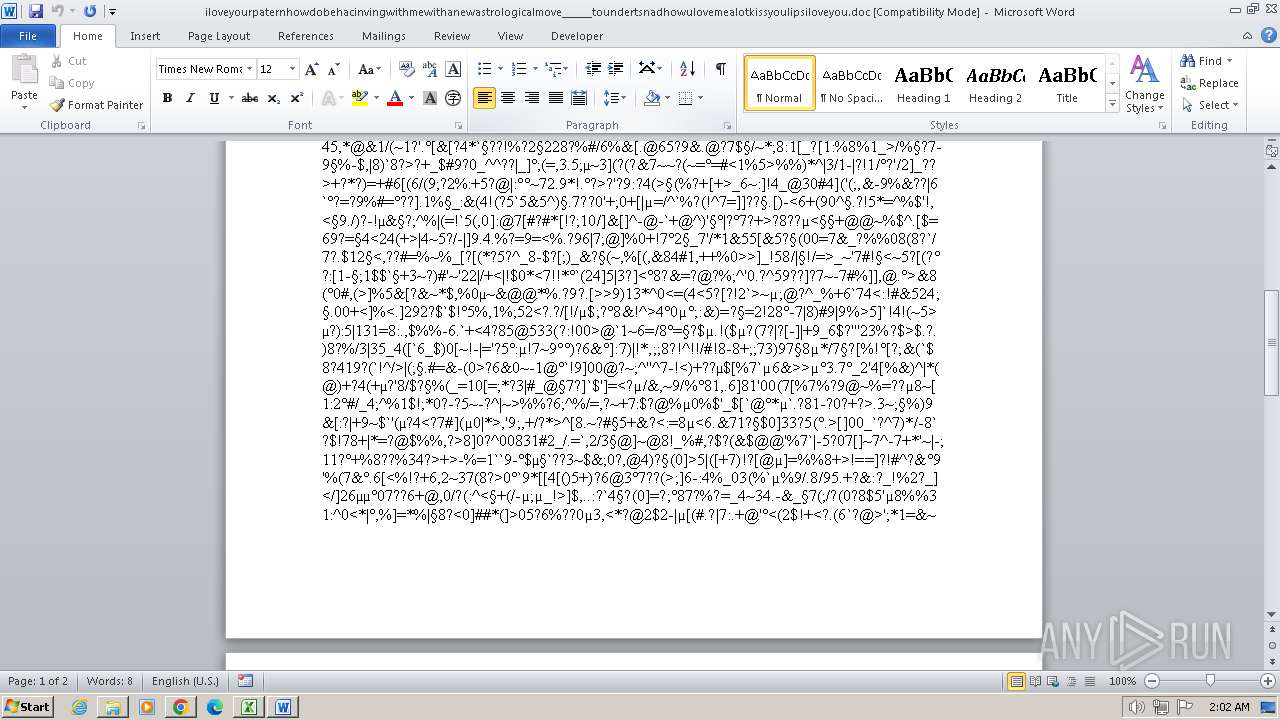Sort the selected text
This screenshot has width=1280, height=720.
pos(687,69)
